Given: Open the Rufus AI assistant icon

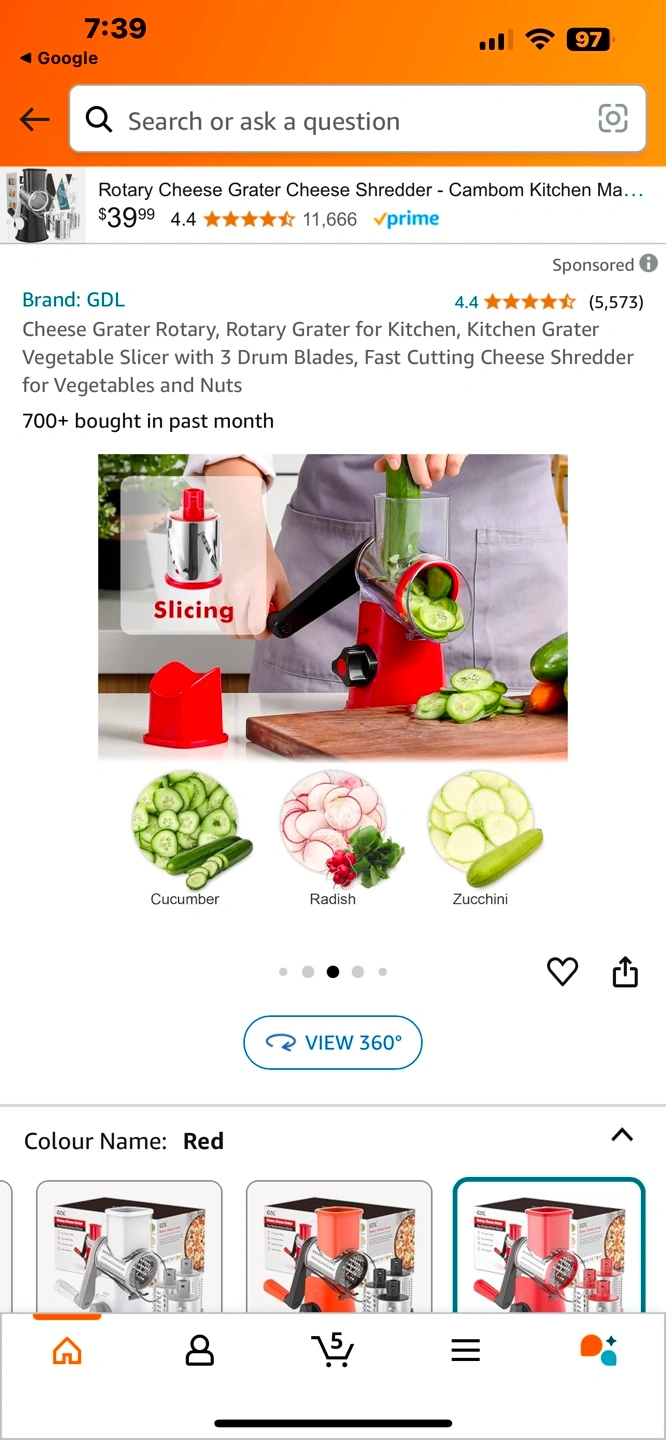Looking at the screenshot, I should pyautogui.click(x=598, y=1350).
